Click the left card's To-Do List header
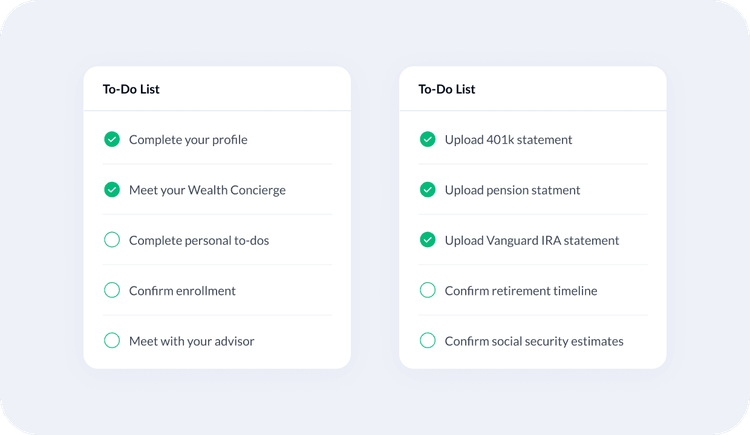Viewport: 750px width, 435px height. pos(131,89)
